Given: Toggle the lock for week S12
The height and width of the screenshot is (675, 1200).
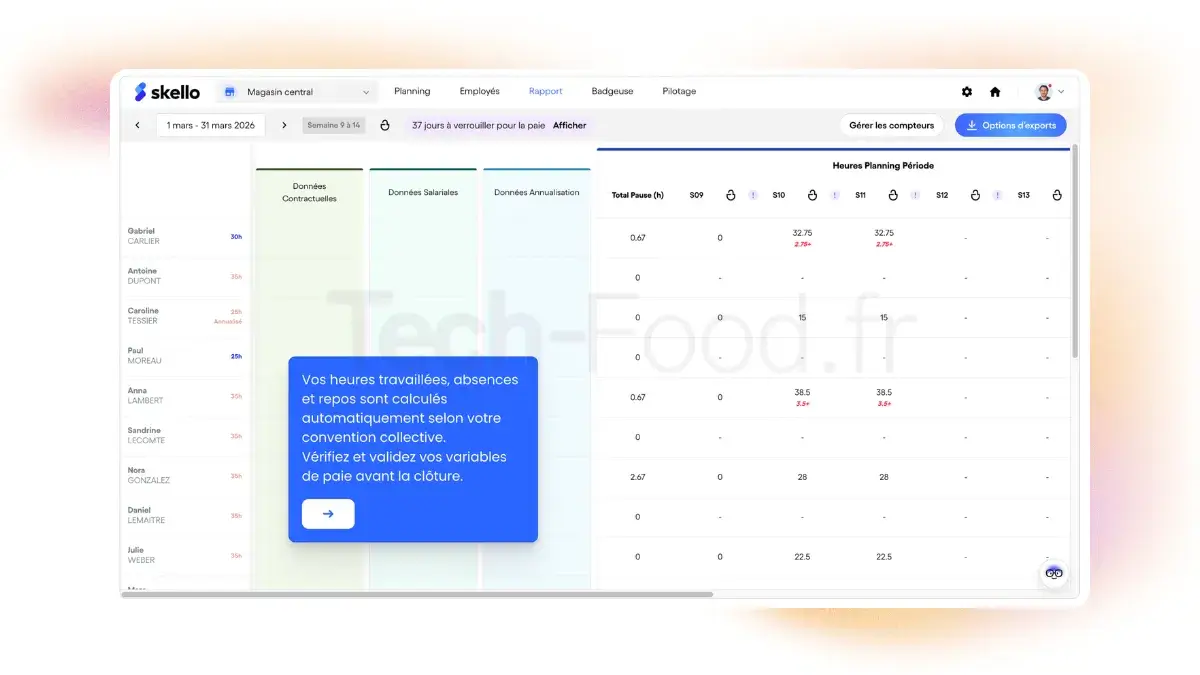Looking at the screenshot, I should 975,195.
